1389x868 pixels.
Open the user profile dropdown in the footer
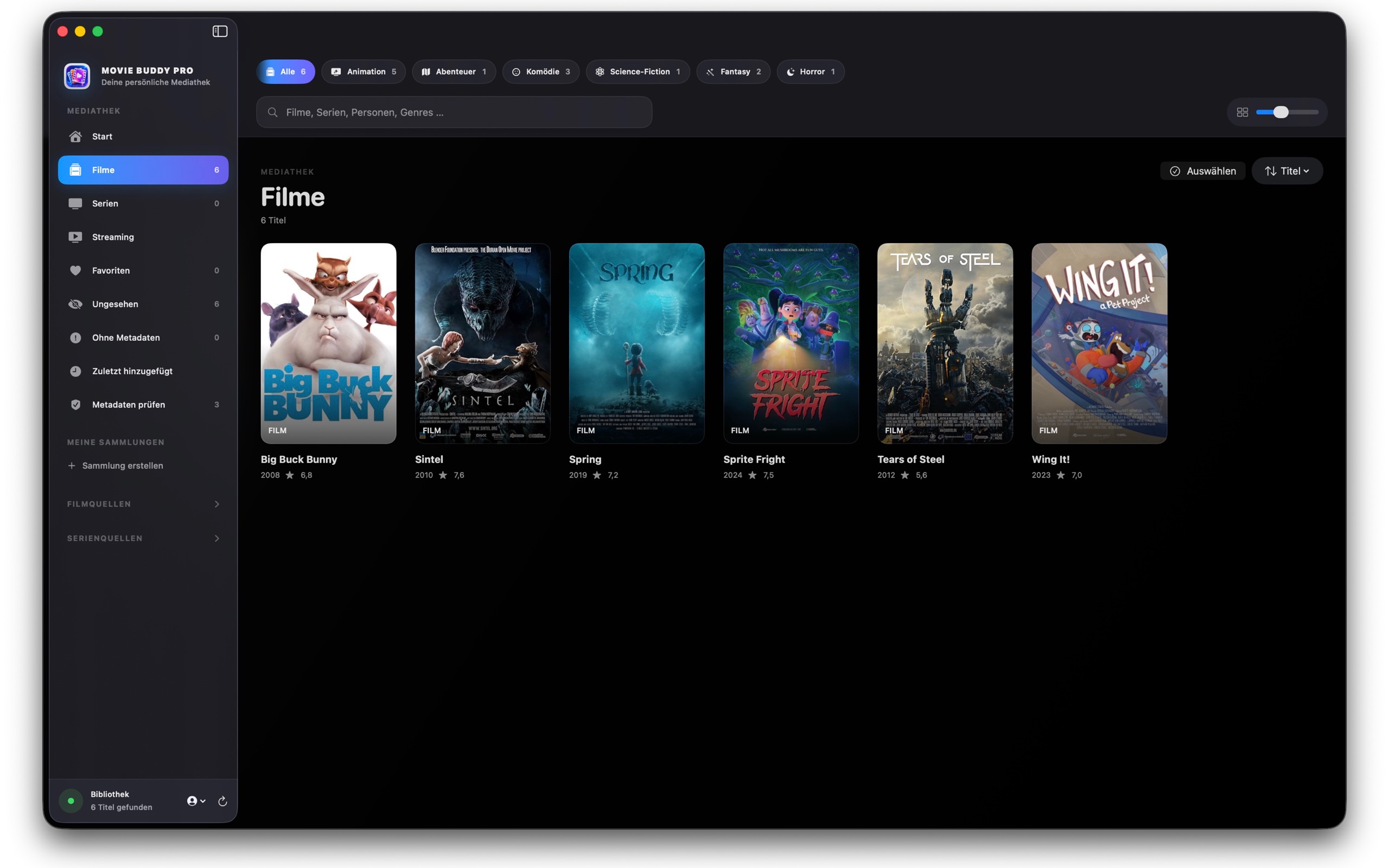[x=196, y=801]
